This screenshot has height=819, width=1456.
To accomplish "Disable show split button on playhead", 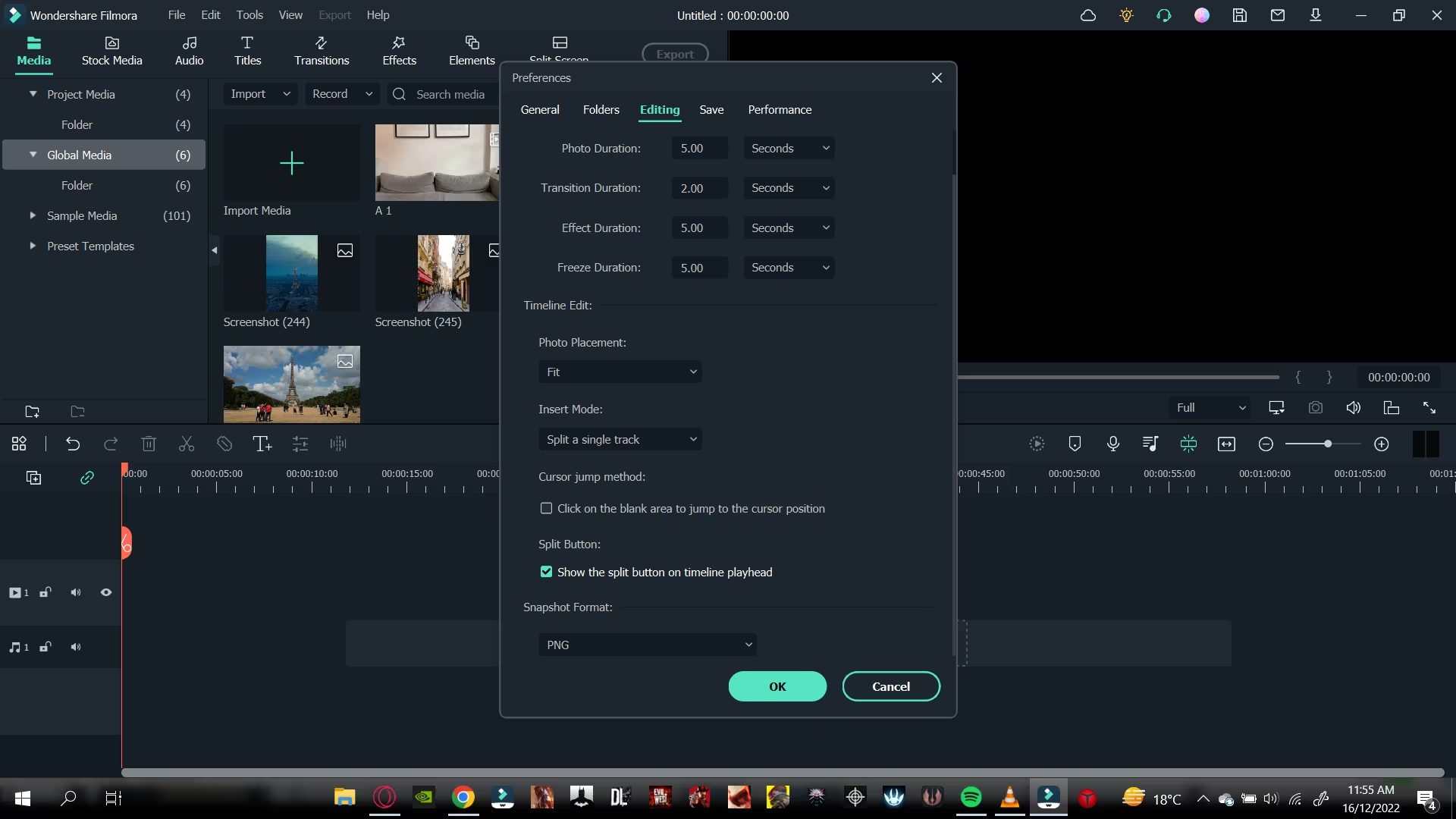I will point(546,571).
